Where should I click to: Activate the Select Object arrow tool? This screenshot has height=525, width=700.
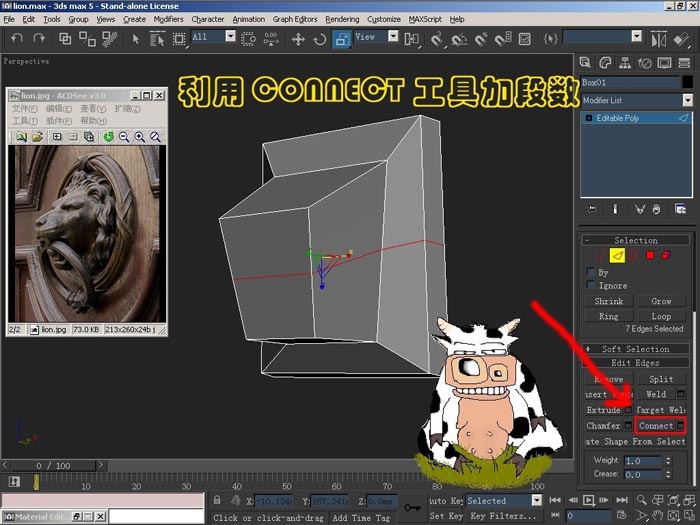136,39
